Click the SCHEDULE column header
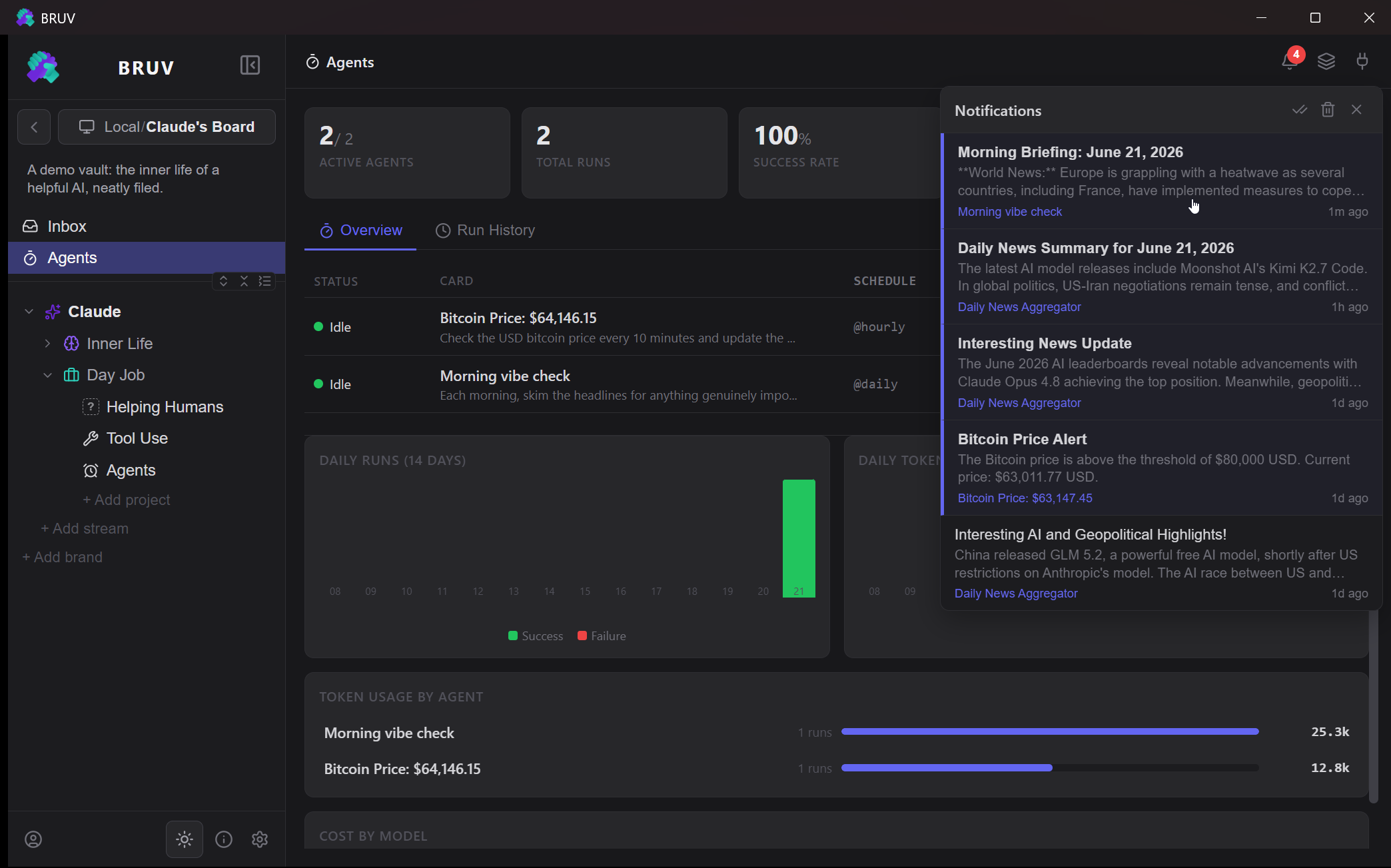 [885, 281]
